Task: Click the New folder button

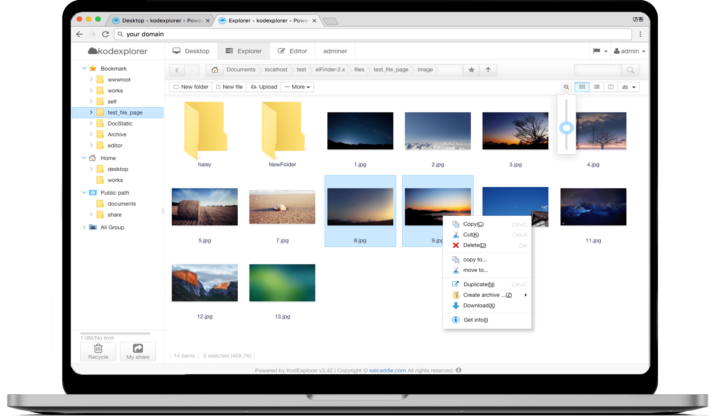Action: point(191,87)
